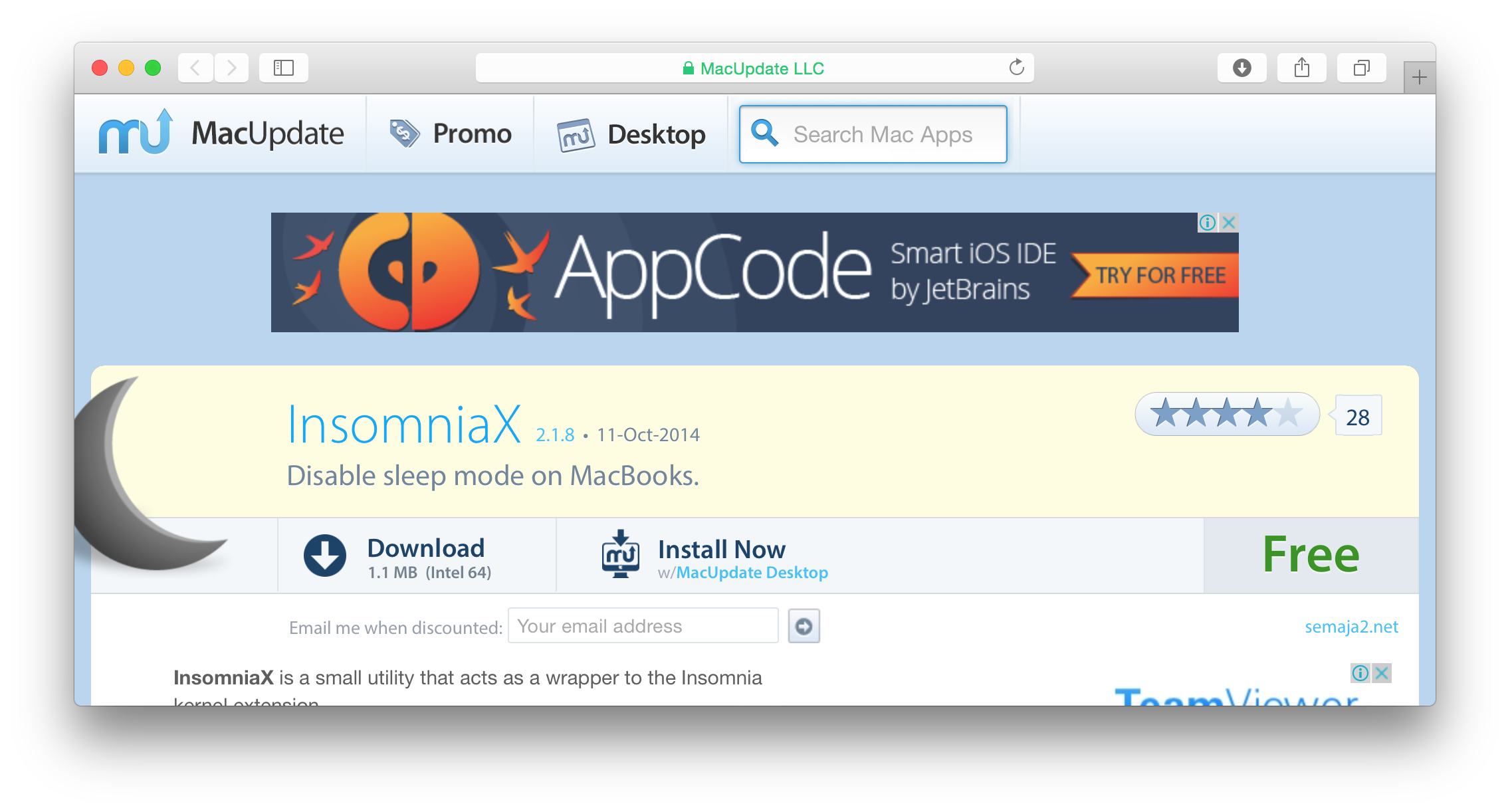Click the Search Mac Apps field
Screen dimensions: 1510x812
[x=883, y=134]
